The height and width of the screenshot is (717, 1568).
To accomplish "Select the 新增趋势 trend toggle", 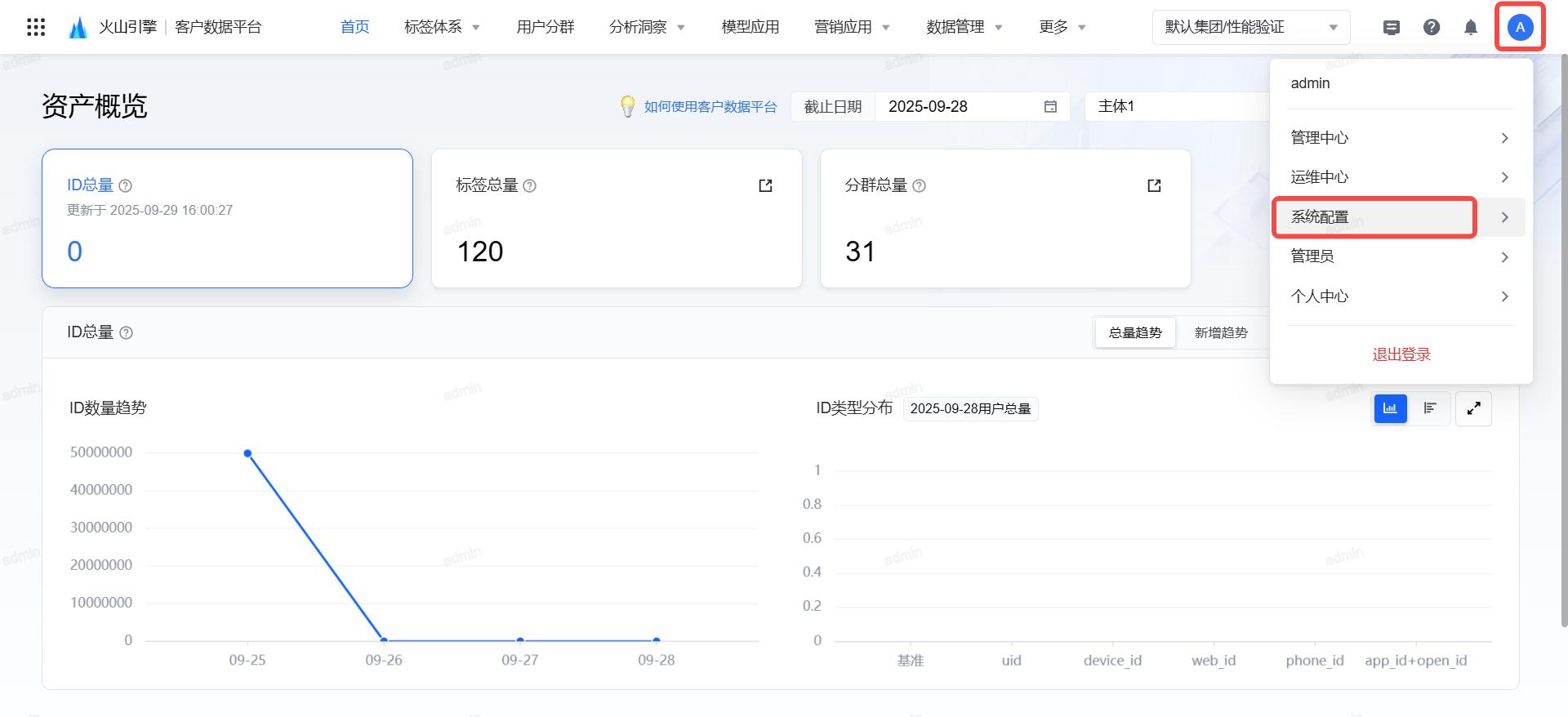I will tap(1220, 332).
